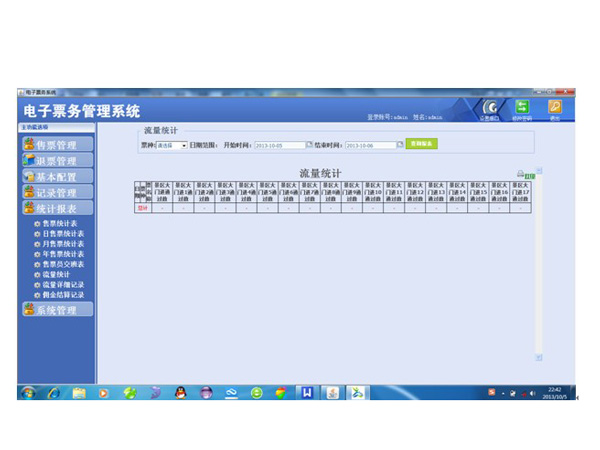
Task: Open calendar picker for 结束时间
Action: [x=400, y=145]
